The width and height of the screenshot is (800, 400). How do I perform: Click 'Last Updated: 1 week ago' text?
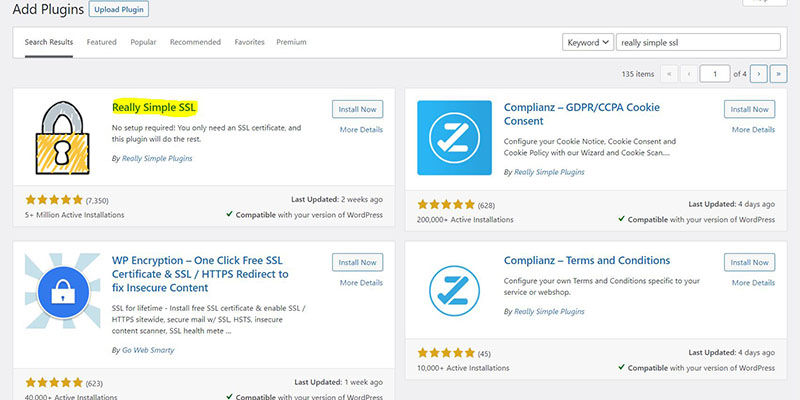point(338,382)
